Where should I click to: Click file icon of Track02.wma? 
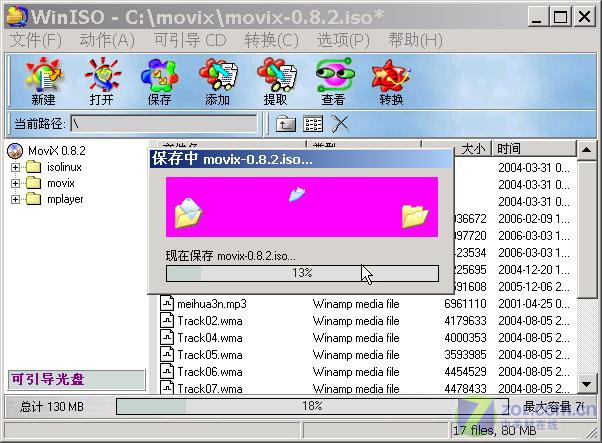pos(167,320)
